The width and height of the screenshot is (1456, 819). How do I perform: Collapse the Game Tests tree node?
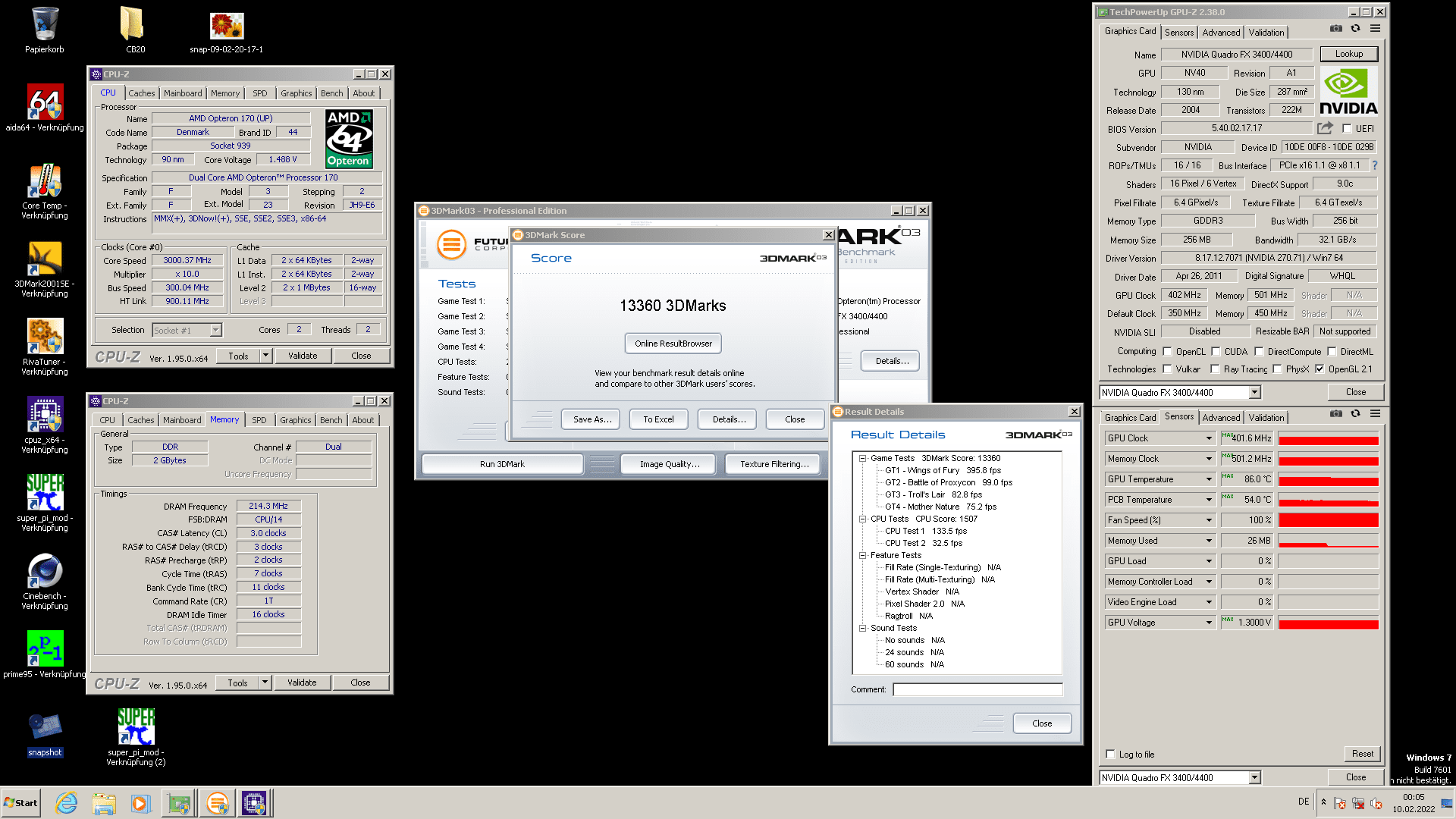(x=862, y=458)
